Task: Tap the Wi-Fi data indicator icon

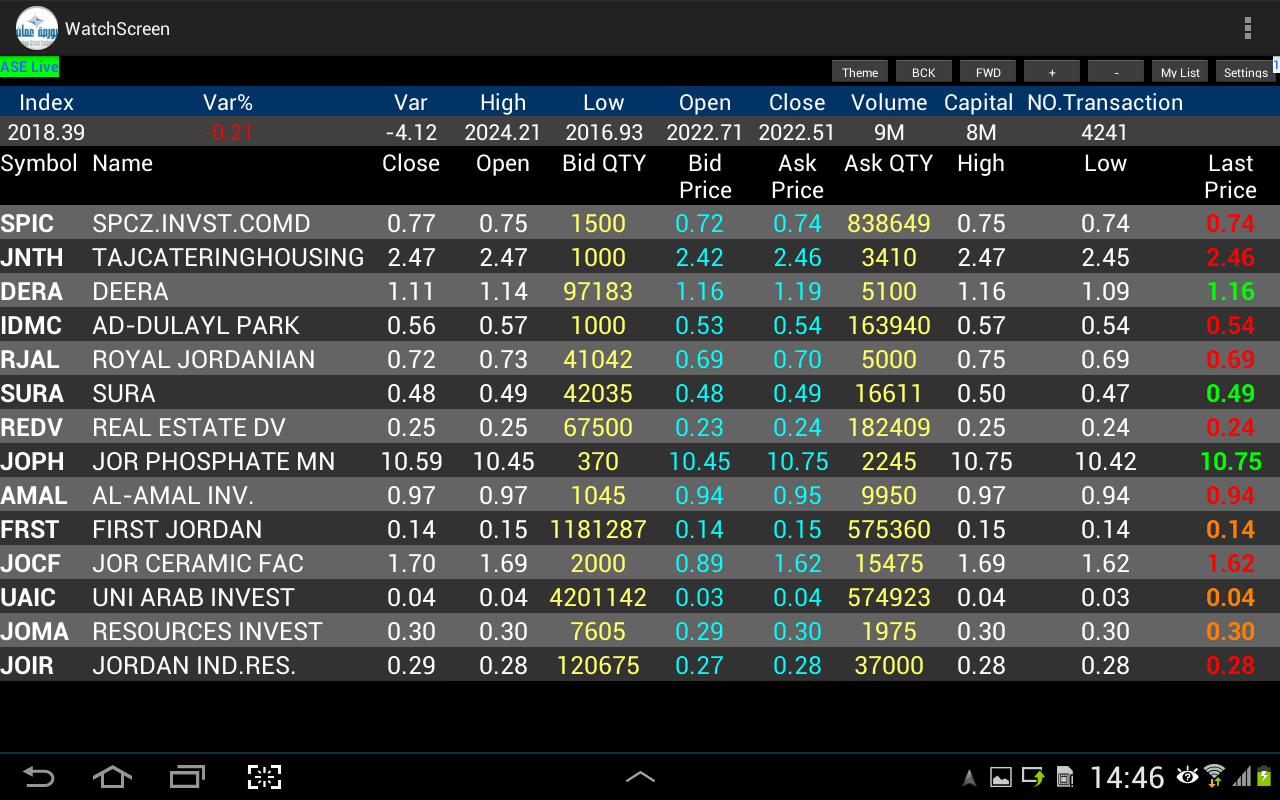Action: [x=1215, y=776]
